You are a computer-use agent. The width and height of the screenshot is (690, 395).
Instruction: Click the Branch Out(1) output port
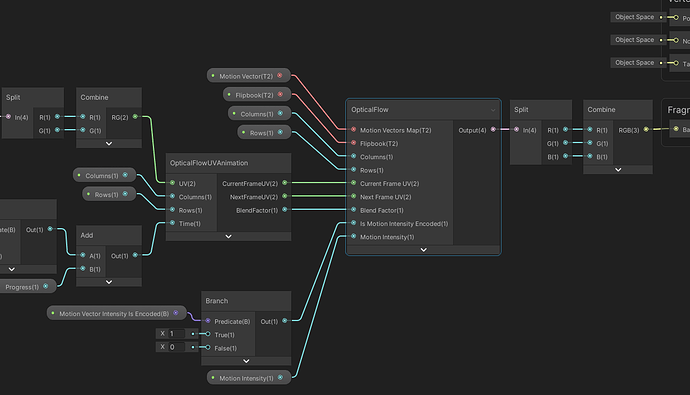tap(285, 321)
